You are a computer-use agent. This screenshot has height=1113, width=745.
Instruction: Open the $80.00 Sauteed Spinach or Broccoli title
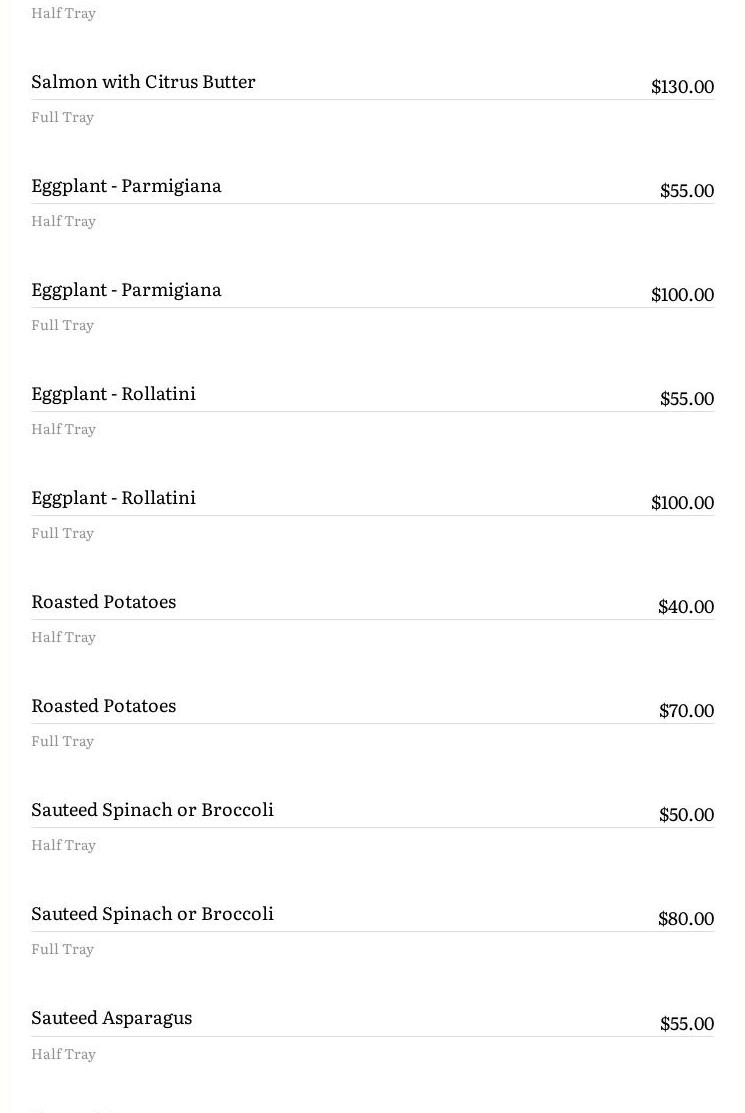pyautogui.click(x=152, y=914)
